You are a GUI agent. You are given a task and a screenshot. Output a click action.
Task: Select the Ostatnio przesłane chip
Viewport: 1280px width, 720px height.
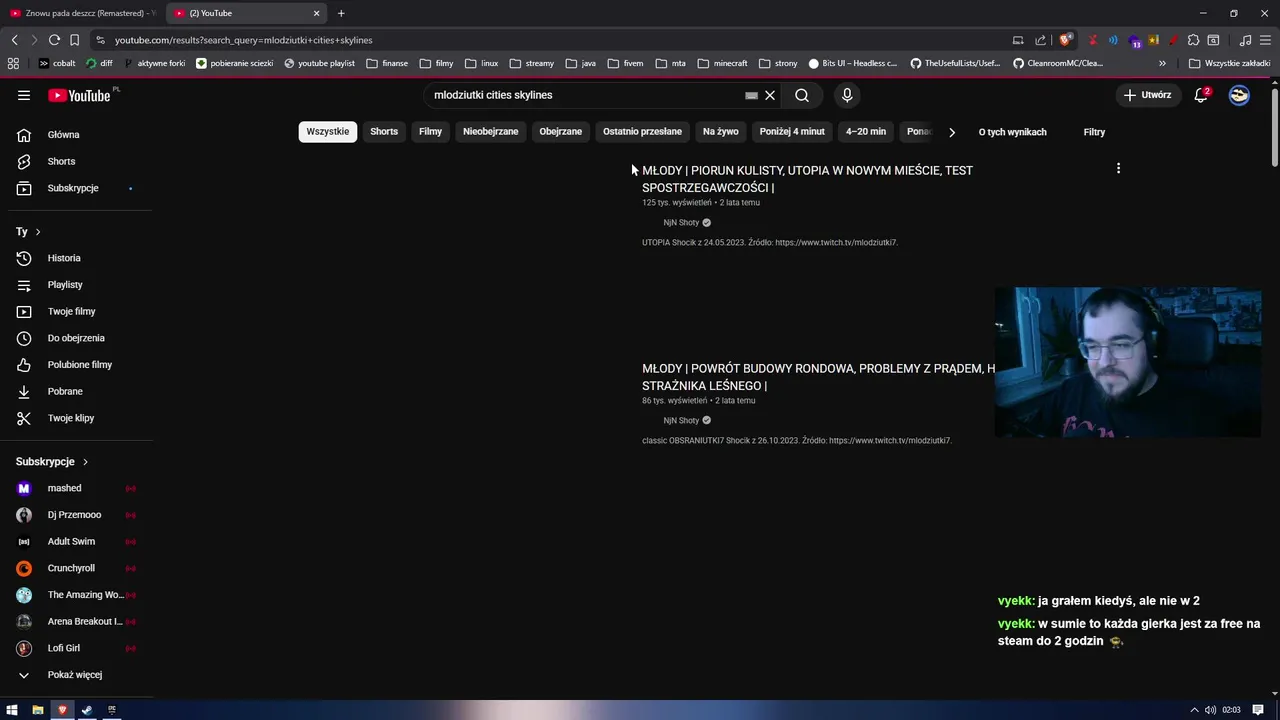click(x=642, y=132)
